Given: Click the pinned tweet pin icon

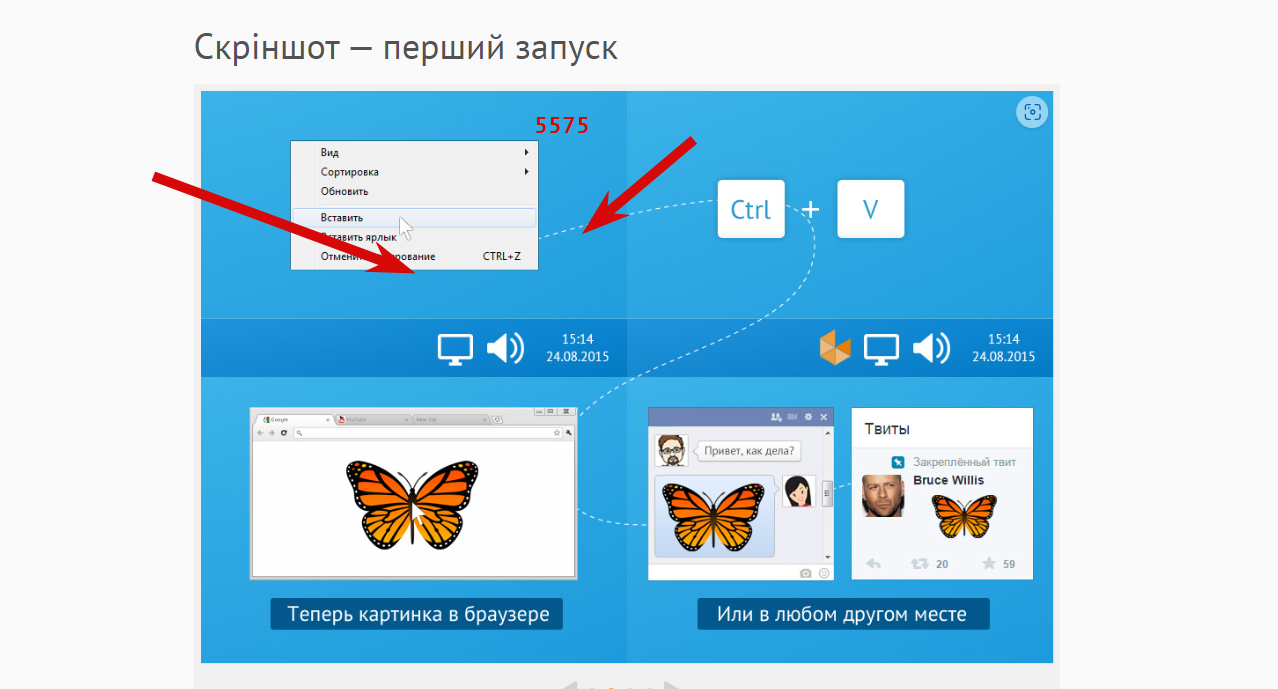Looking at the screenshot, I should [x=898, y=462].
